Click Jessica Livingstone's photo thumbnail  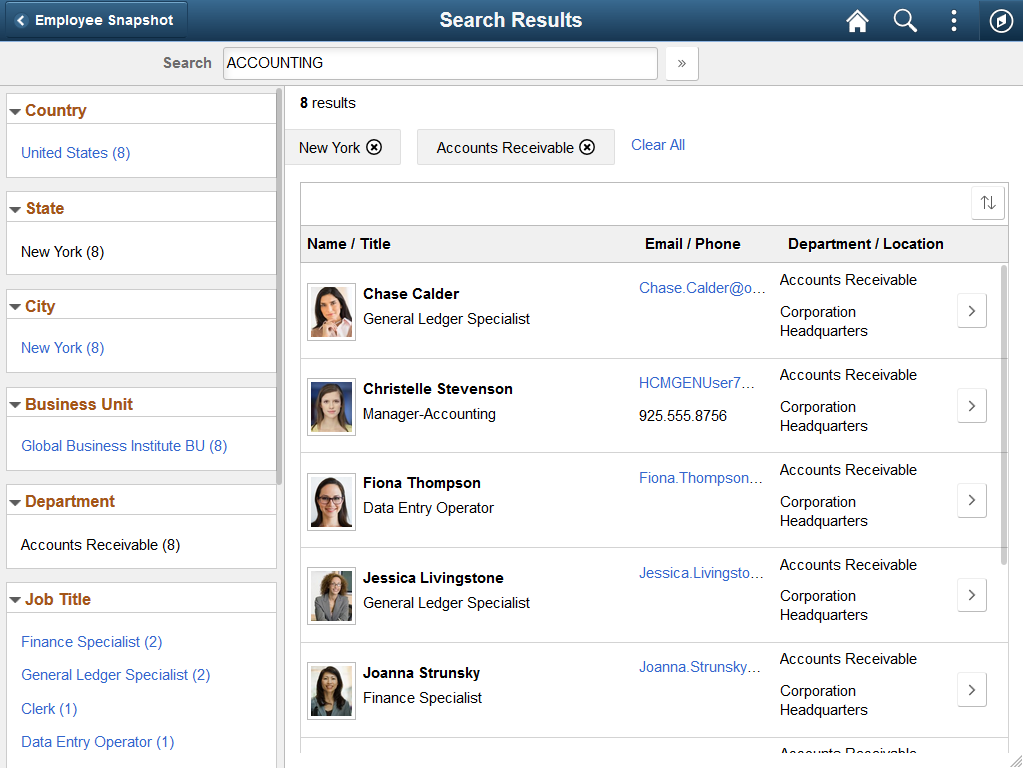(x=331, y=596)
